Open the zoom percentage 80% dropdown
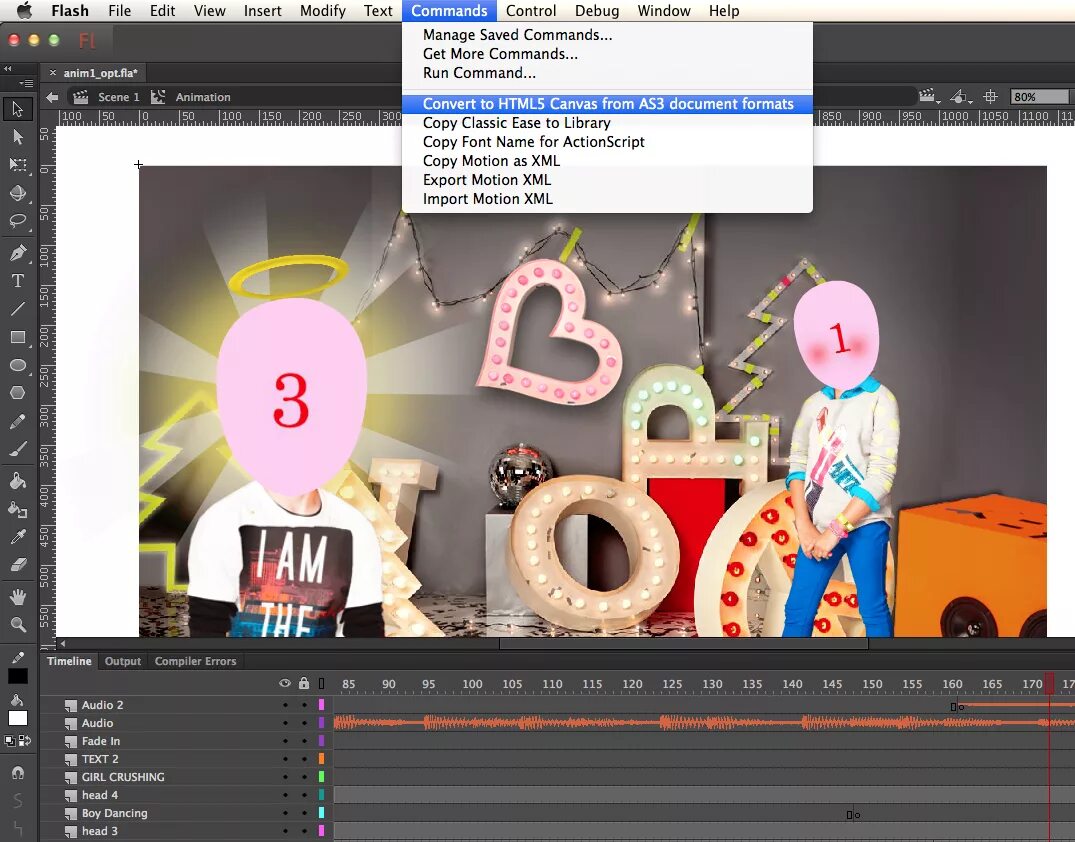The image size is (1075, 842). 1039,97
